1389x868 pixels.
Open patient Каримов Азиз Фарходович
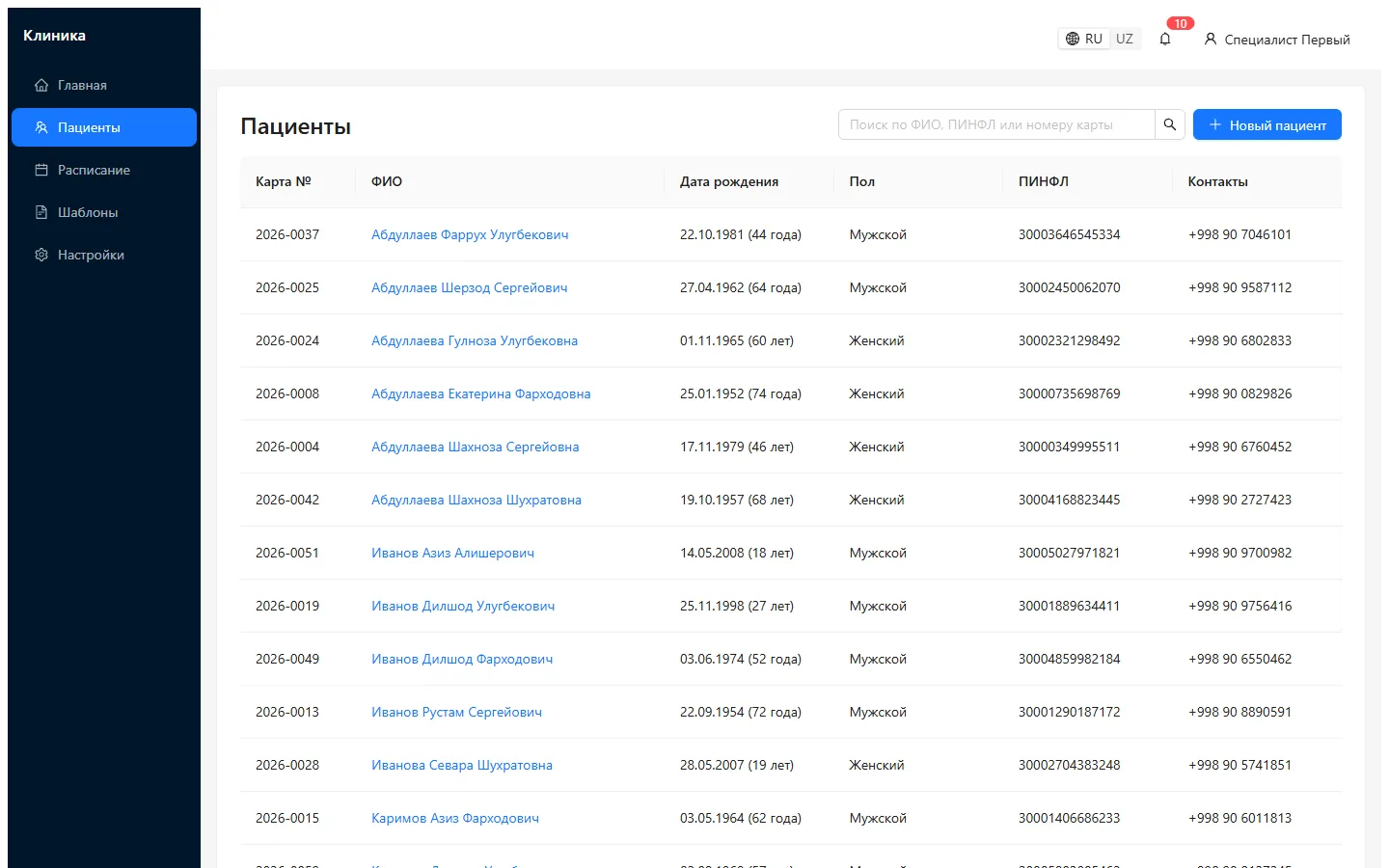(455, 818)
